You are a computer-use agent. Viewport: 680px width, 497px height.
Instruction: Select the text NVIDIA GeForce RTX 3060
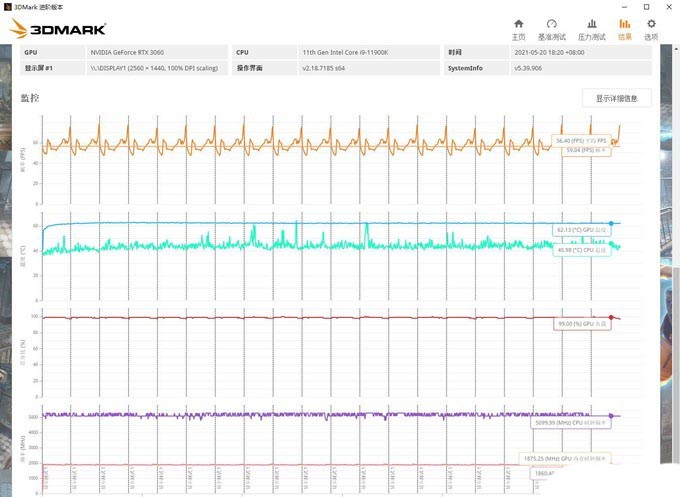[x=127, y=52]
